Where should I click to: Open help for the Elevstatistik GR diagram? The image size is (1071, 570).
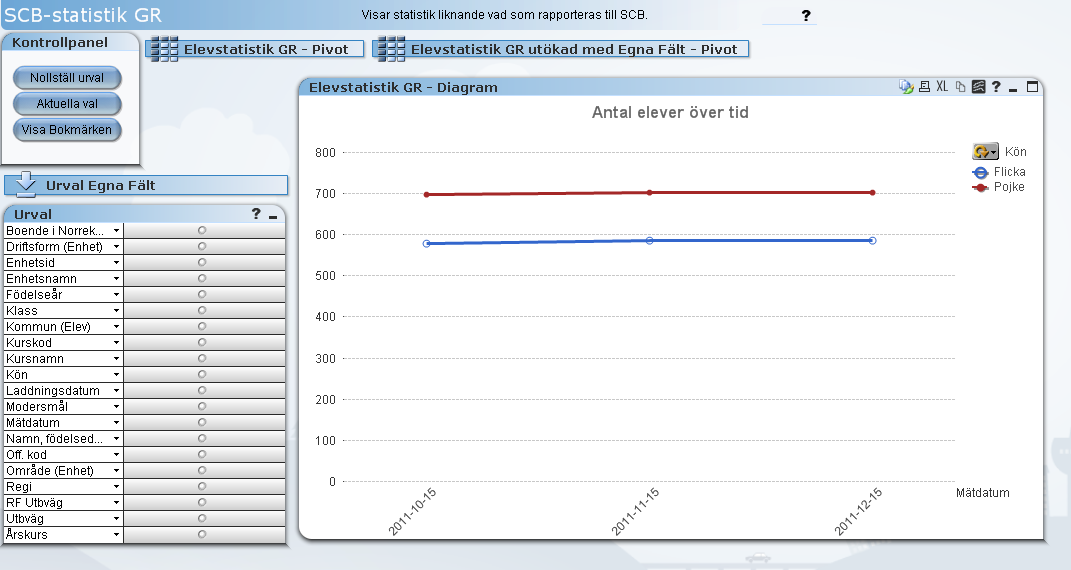tap(996, 87)
